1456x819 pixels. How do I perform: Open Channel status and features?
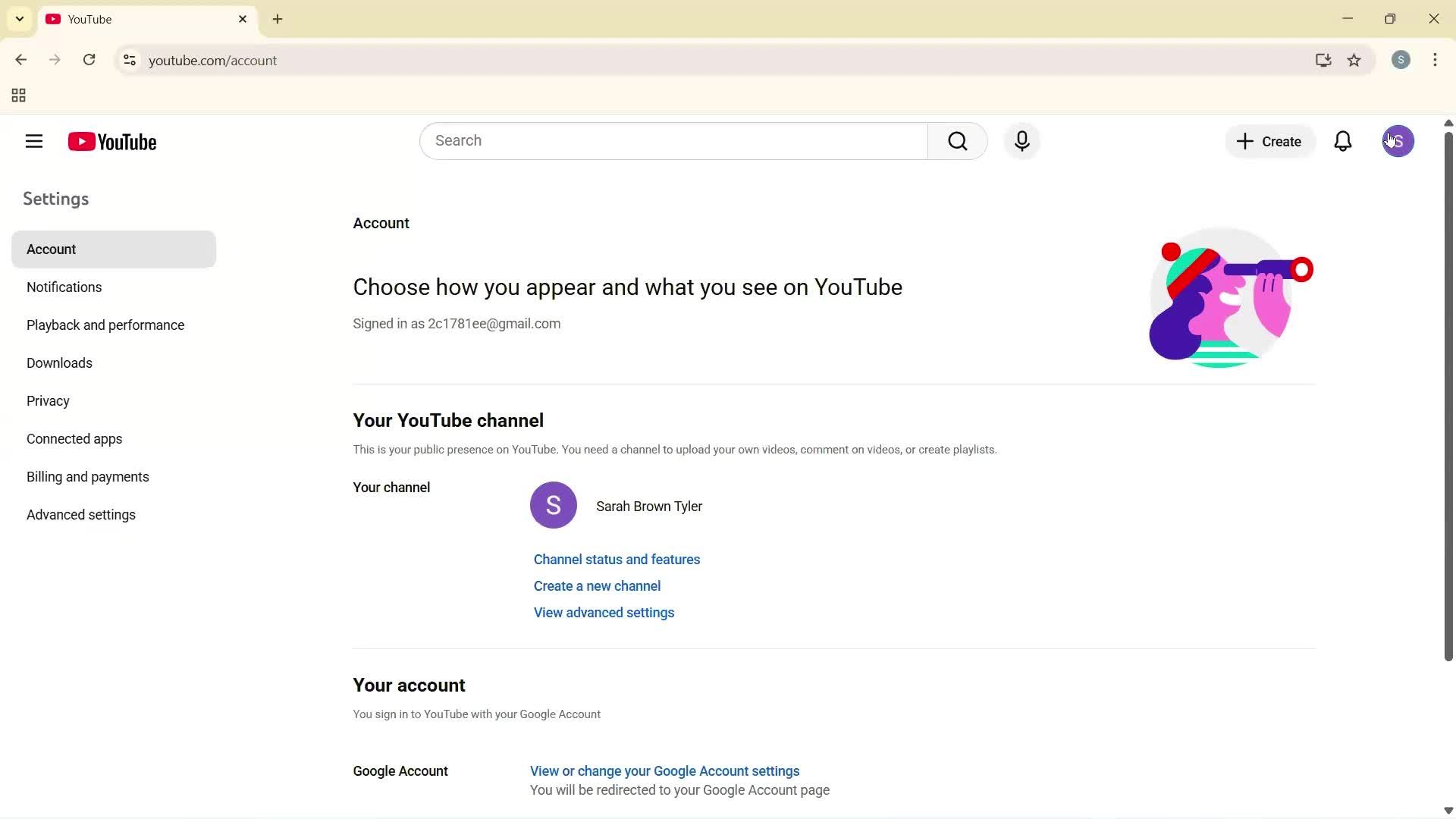(616, 559)
